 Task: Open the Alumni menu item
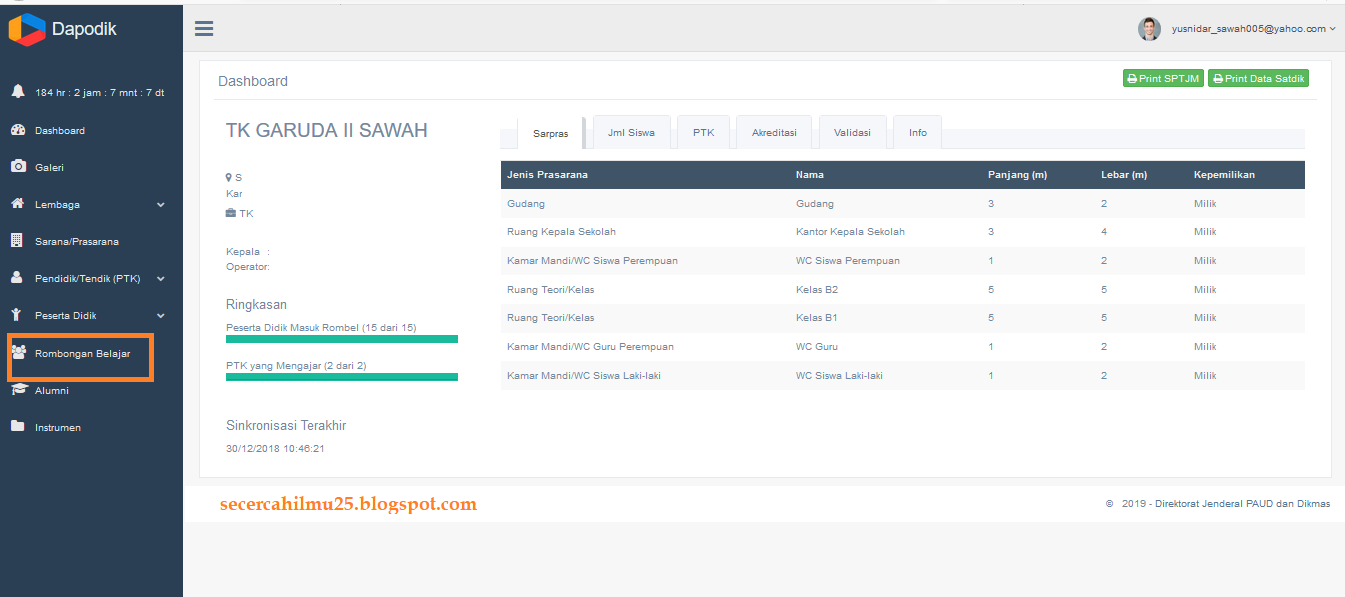tap(52, 390)
